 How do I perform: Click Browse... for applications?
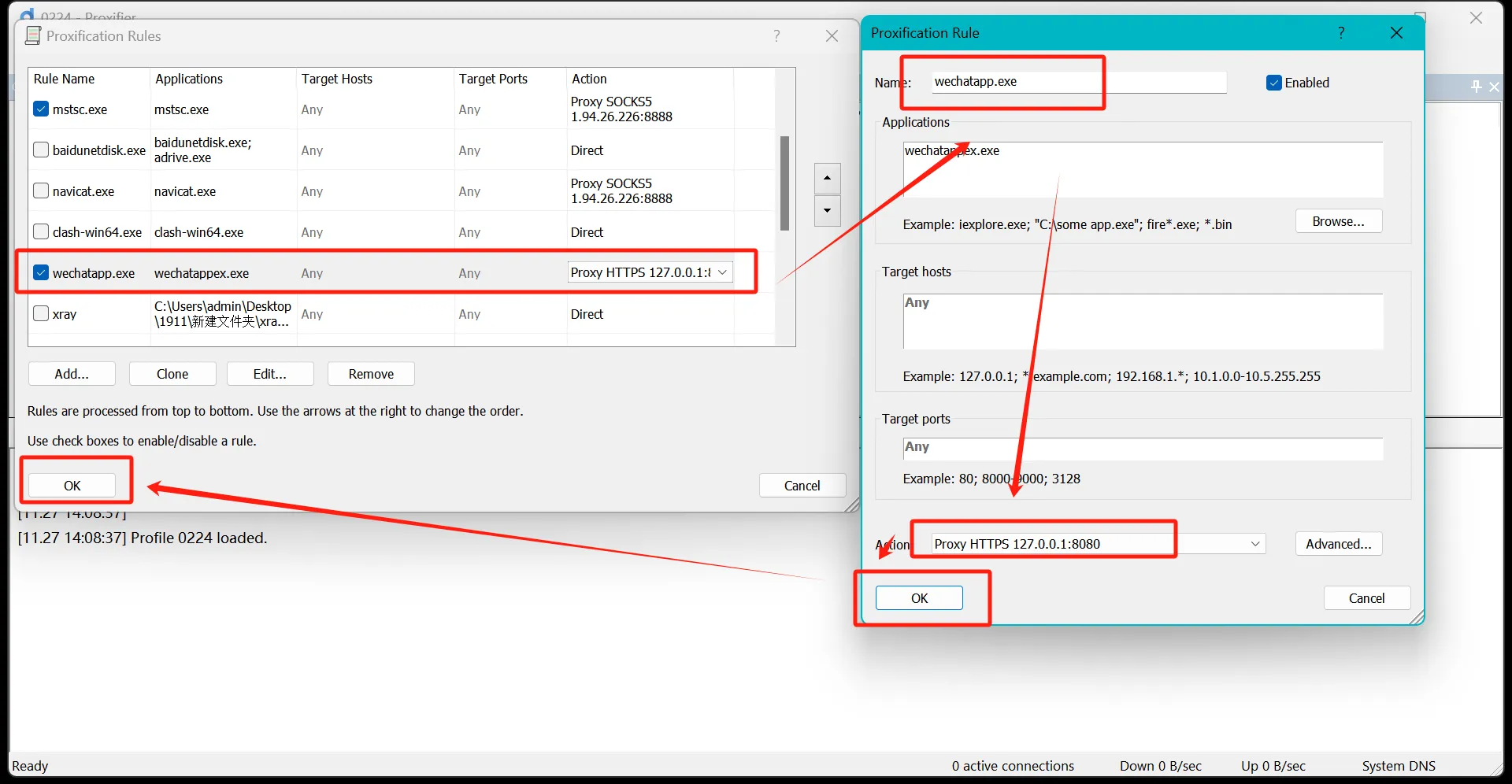(x=1339, y=221)
